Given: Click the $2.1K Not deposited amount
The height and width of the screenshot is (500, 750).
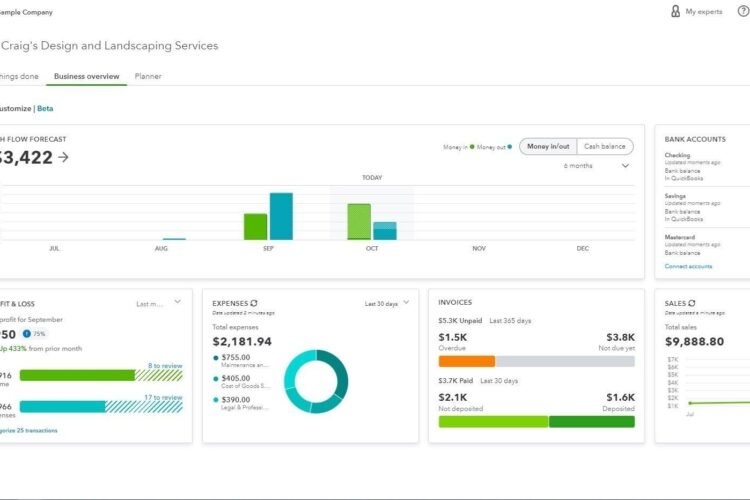Looking at the screenshot, I should (452, 398).
